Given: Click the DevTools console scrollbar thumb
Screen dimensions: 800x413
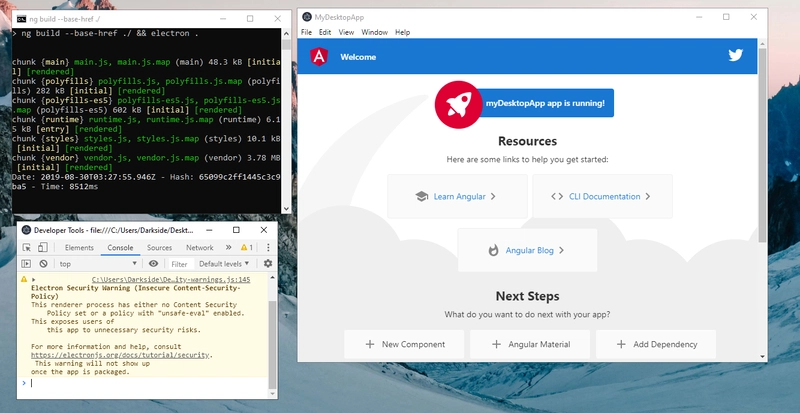Looking at the screenshot, I should point(272,345).
